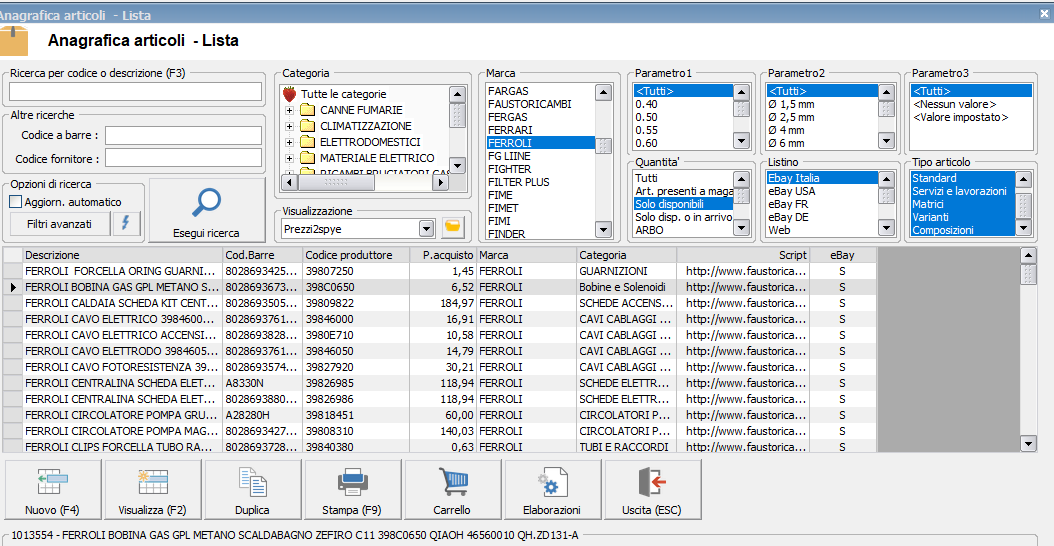The width and height of the screenshot is (1054, 546).
Task: Click the Codice a barre input field
Action: (x=183, y=135)
